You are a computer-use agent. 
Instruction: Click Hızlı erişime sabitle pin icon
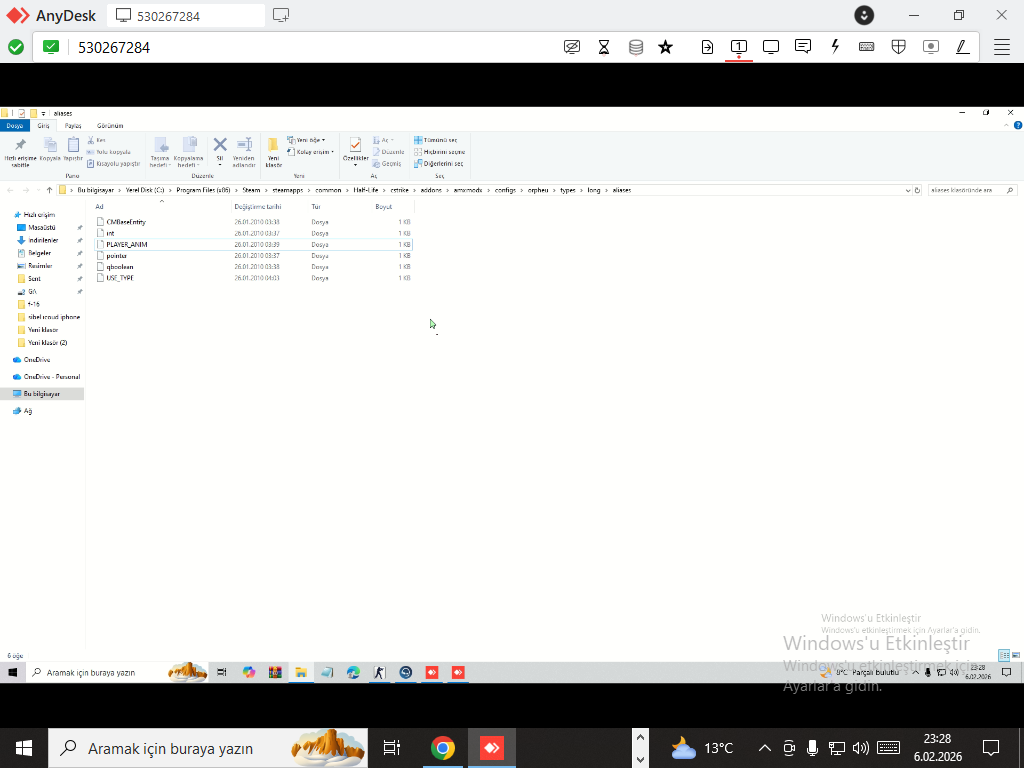[20, 152]
